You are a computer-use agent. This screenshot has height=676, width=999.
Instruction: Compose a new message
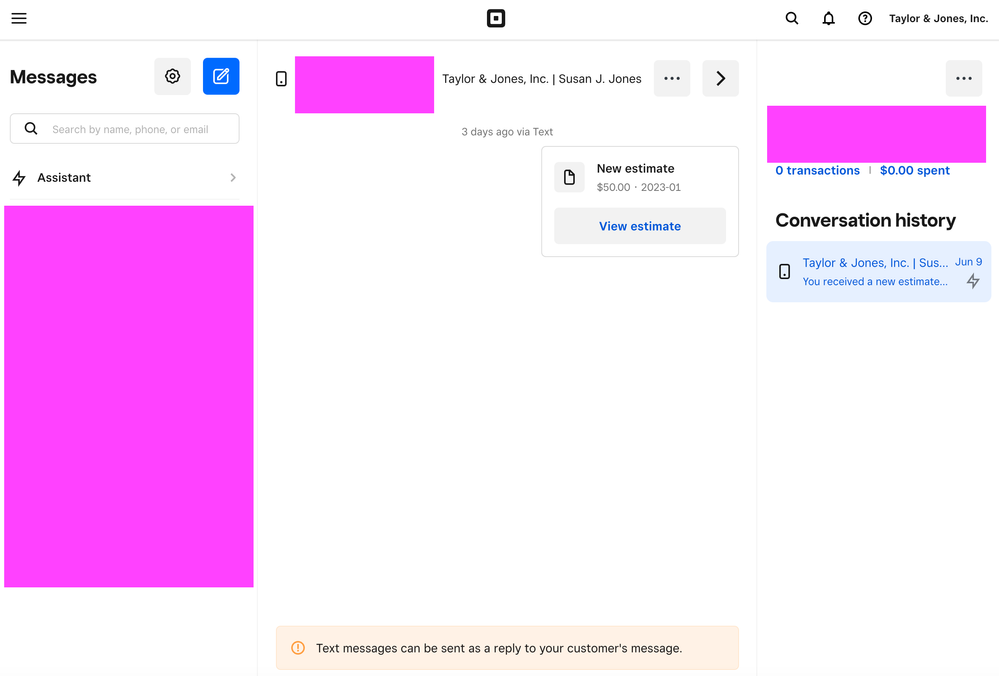[x=221, y=77]
